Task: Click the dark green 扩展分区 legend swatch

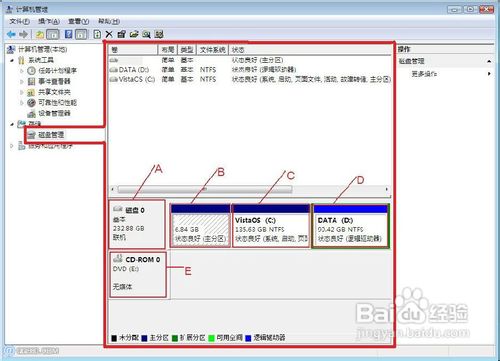Action: click(175, 338)
